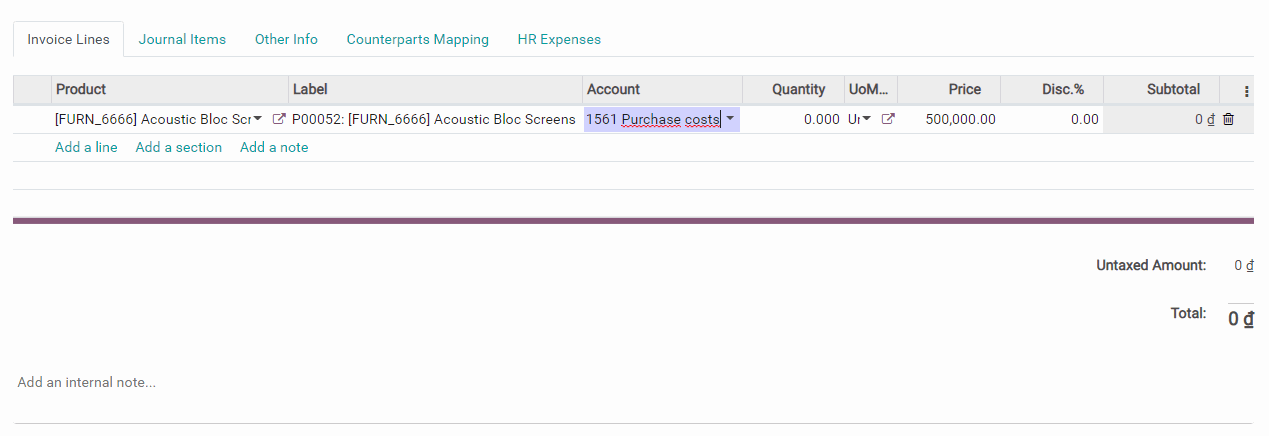Click the Add a line link
1269x436 pixels.
(x=86, y=147)
